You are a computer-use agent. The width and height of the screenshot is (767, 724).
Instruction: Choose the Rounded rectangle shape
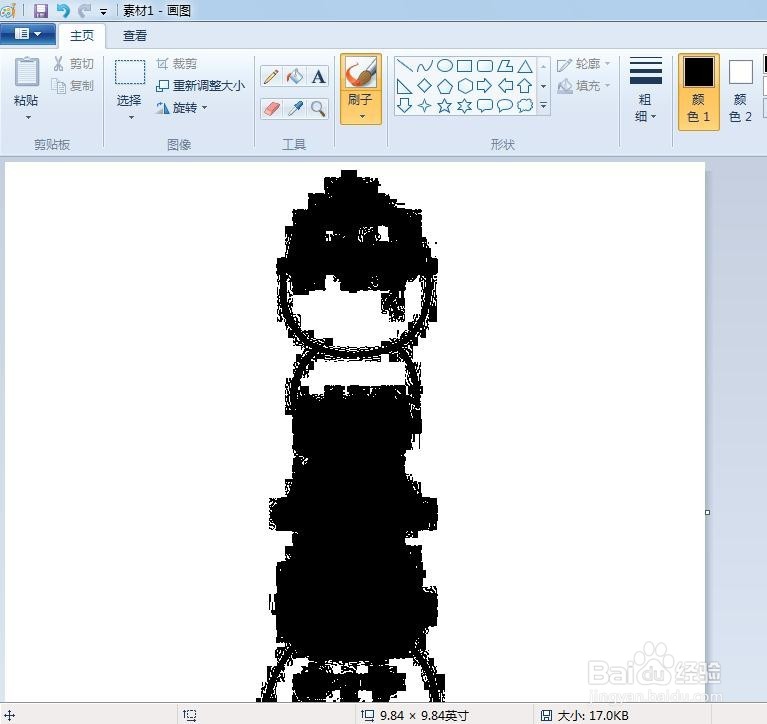click(484, 66)
